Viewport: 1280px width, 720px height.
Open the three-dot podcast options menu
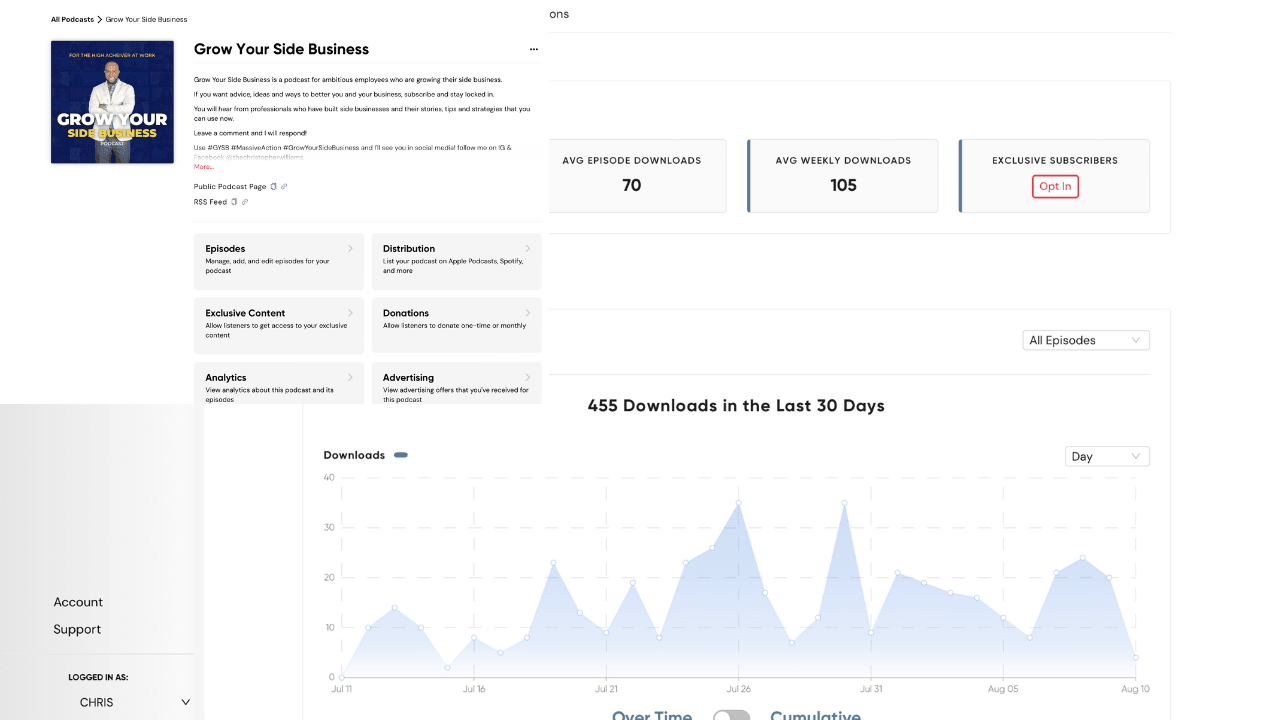coord(533,49)
